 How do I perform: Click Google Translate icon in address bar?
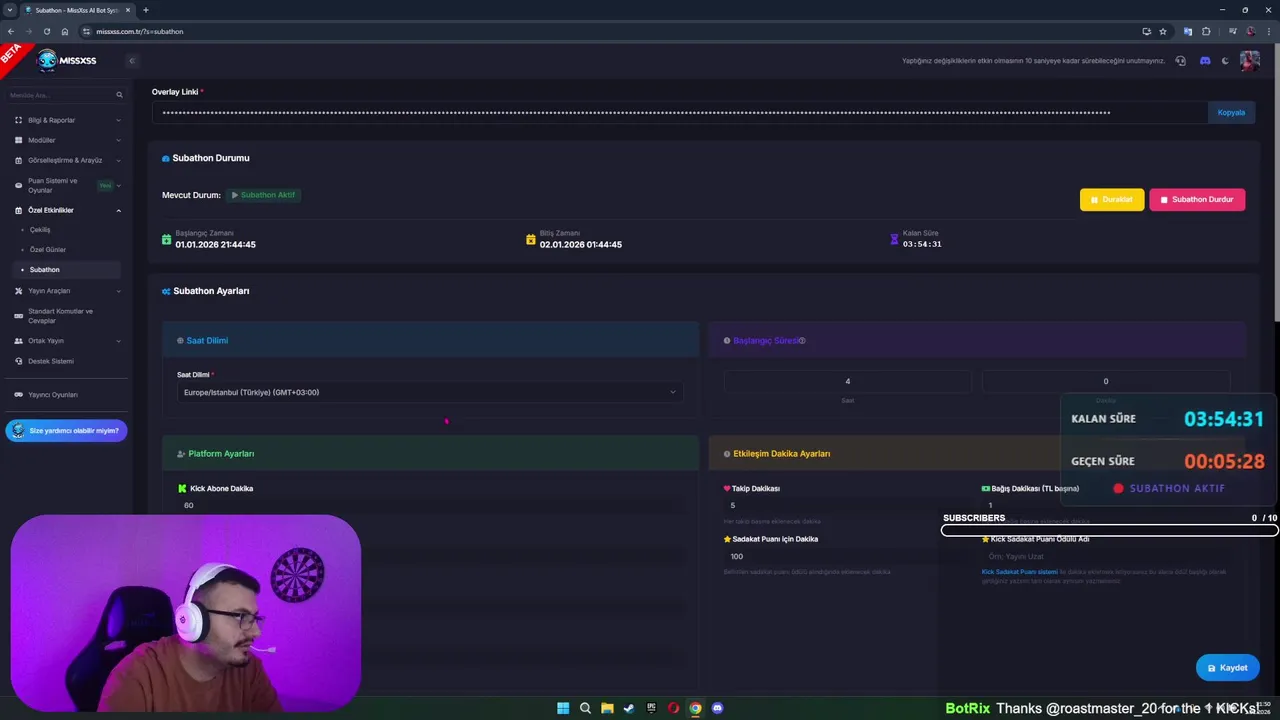coord(1188,31)
